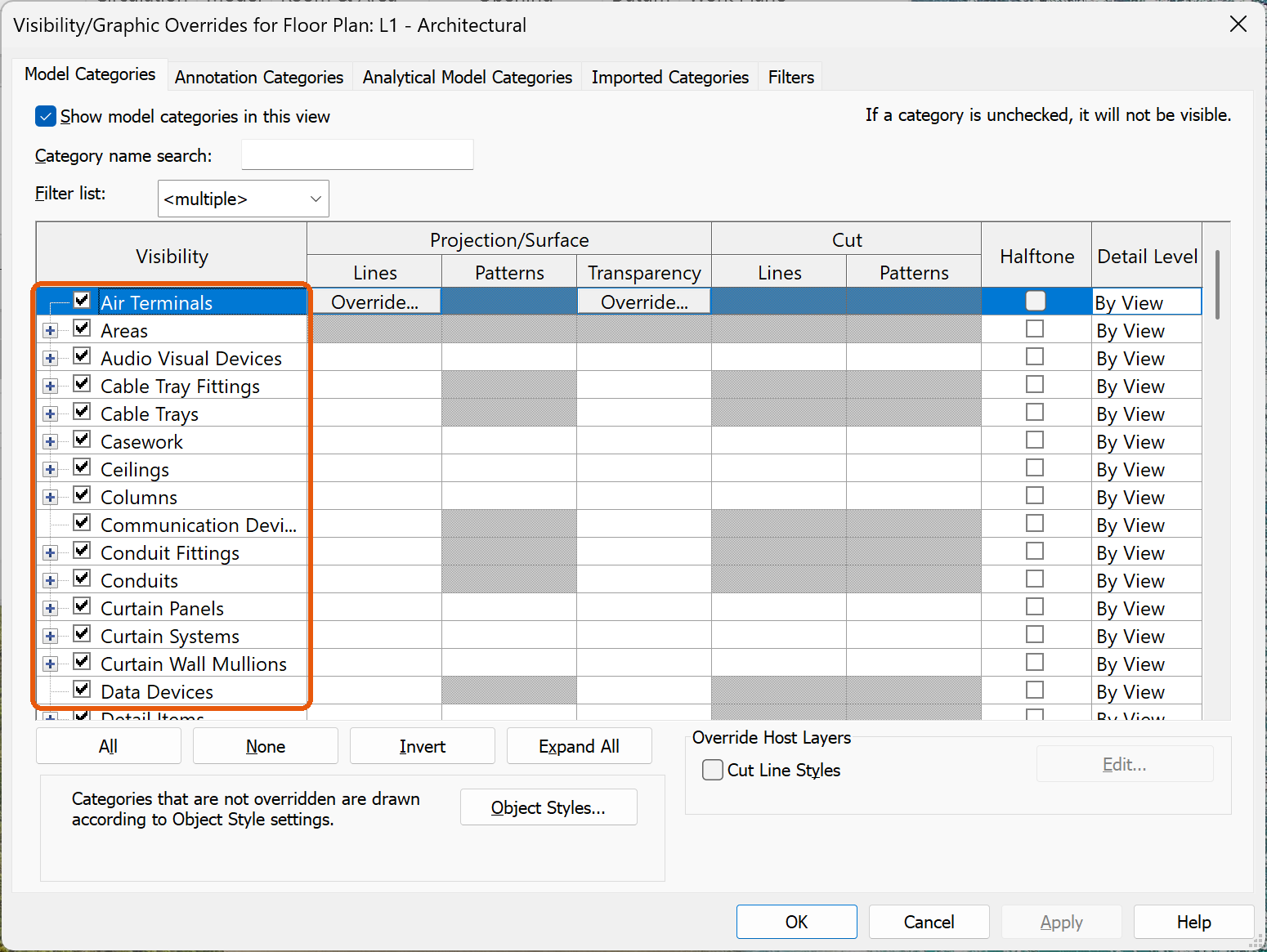This screenshot has height=952, width=1267.
Task: Open Help for this dialog
Action: point(1194,922)
